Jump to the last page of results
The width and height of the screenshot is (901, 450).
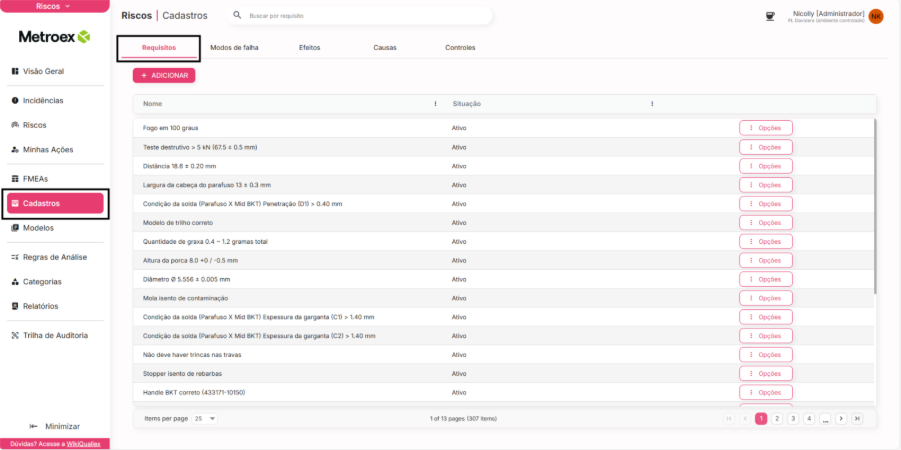857,418
